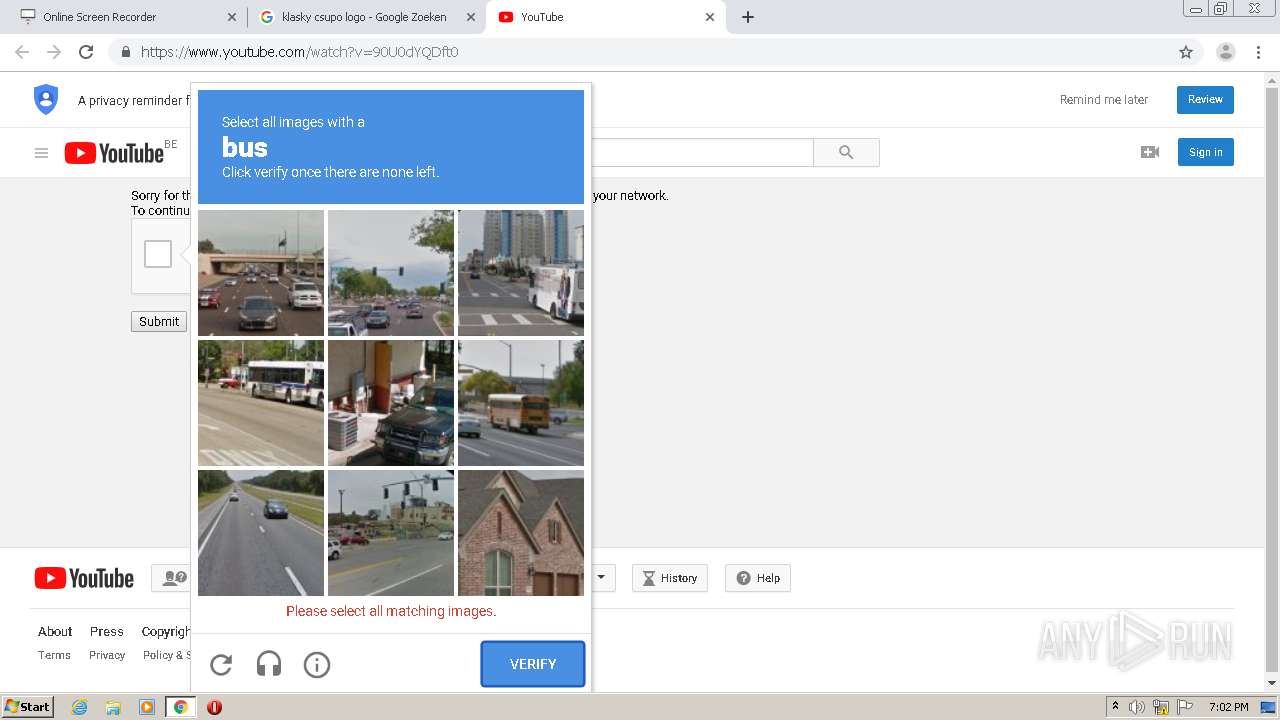Select the dark pickup truck tile
The image size is (1280, 720).
391,403
